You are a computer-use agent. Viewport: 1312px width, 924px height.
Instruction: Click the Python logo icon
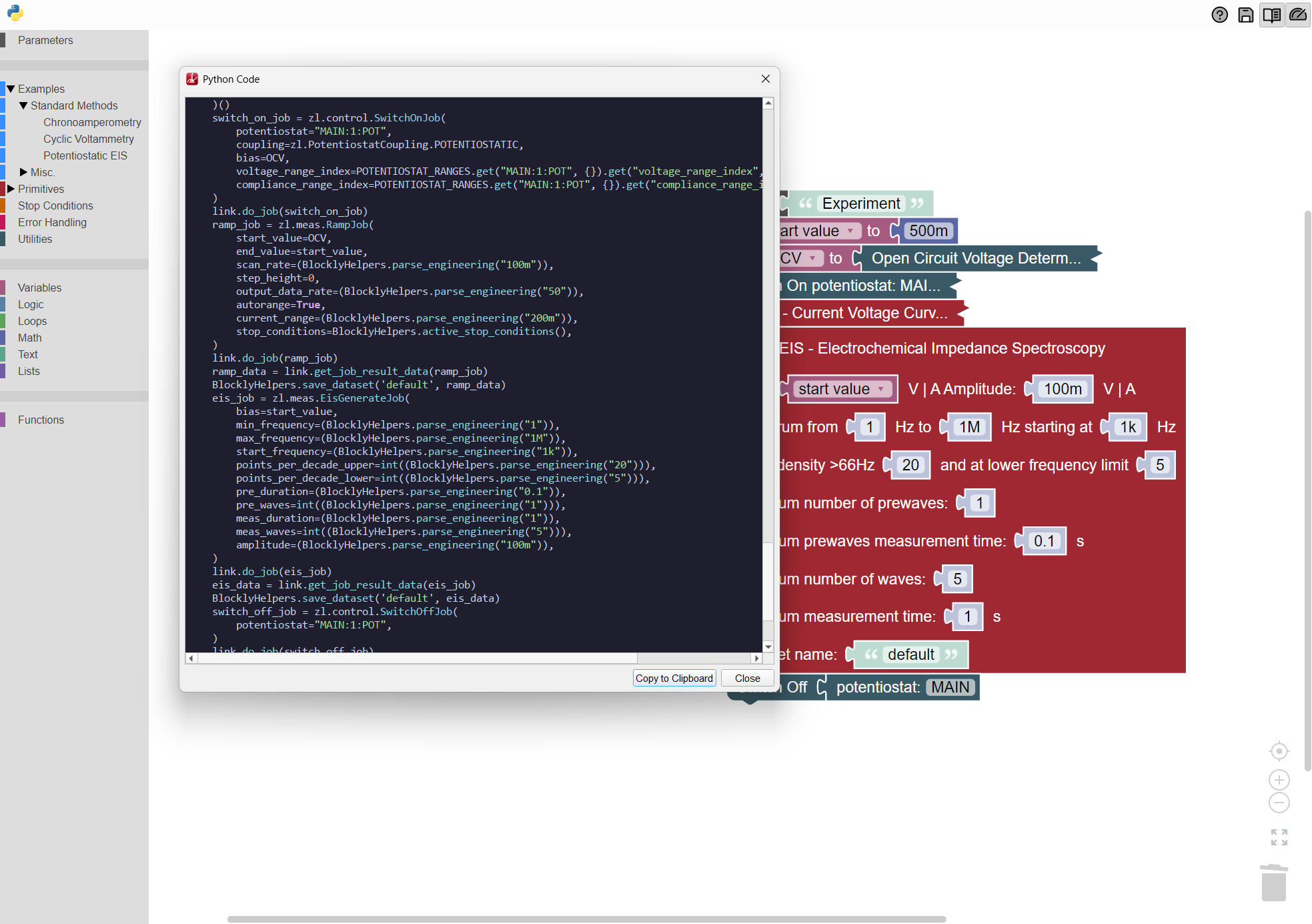click(15, 13)
